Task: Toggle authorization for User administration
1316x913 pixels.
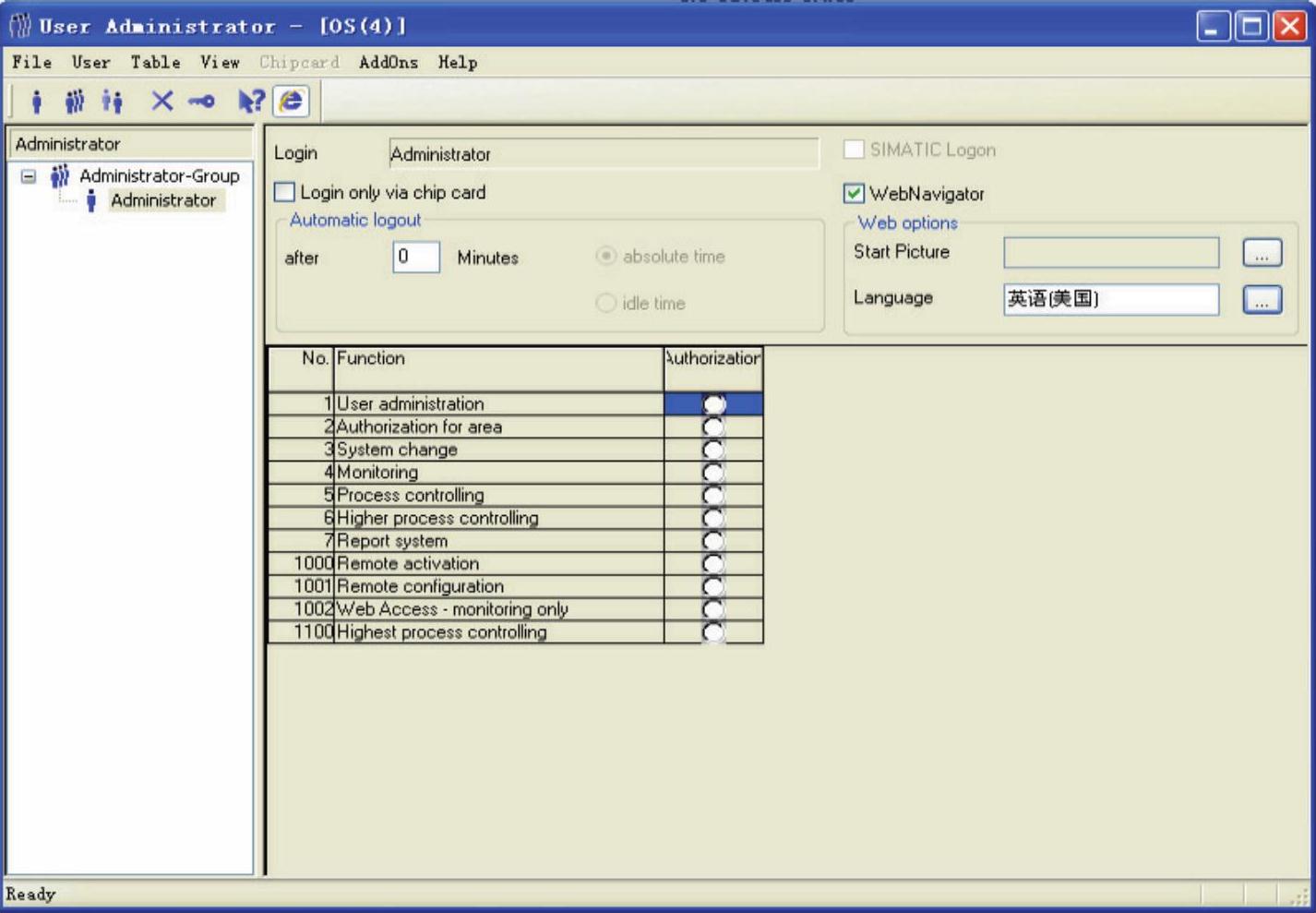Action: pos(713,404)
